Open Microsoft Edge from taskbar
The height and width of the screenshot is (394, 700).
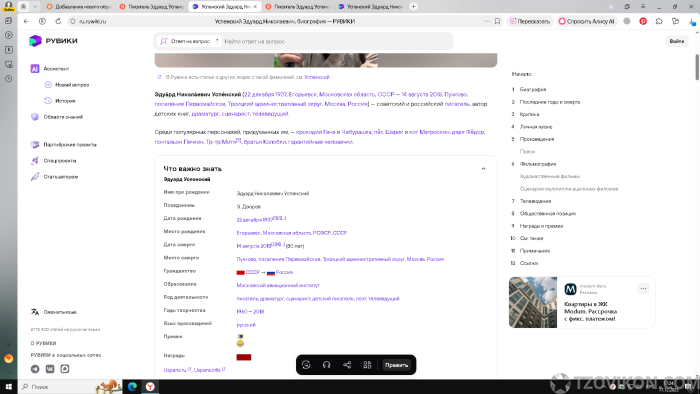tap(132, 386)
